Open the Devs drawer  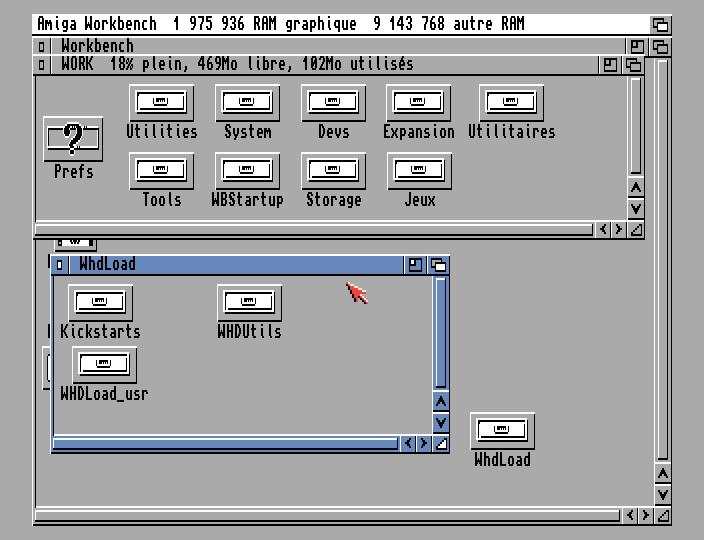point(333,103)
